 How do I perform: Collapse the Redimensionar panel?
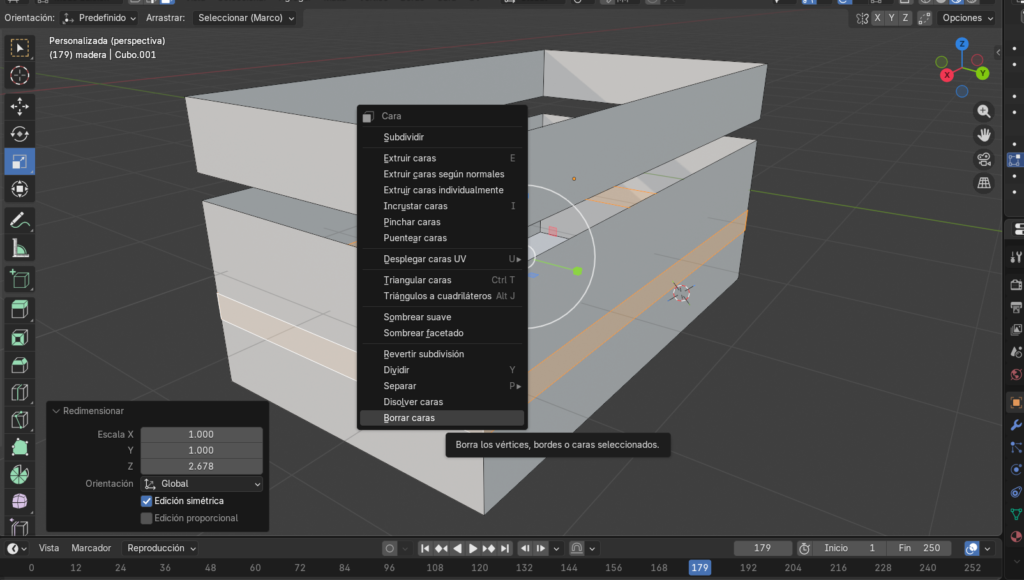pyautogui.click(x=56, y=411)
